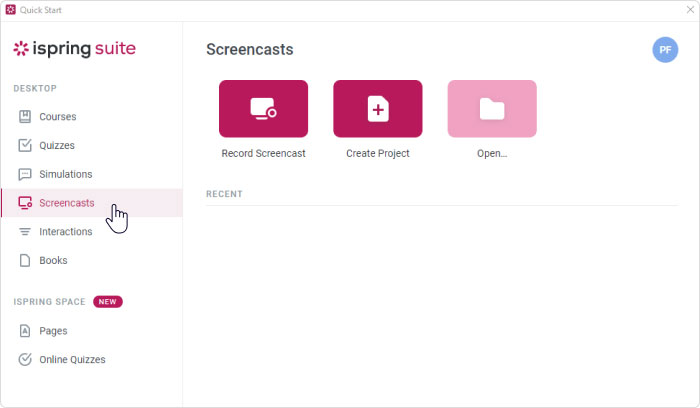Viewport: 700px width, 408px height.
Task: Click the 'Open...' text label
Action: click(492, 154)
